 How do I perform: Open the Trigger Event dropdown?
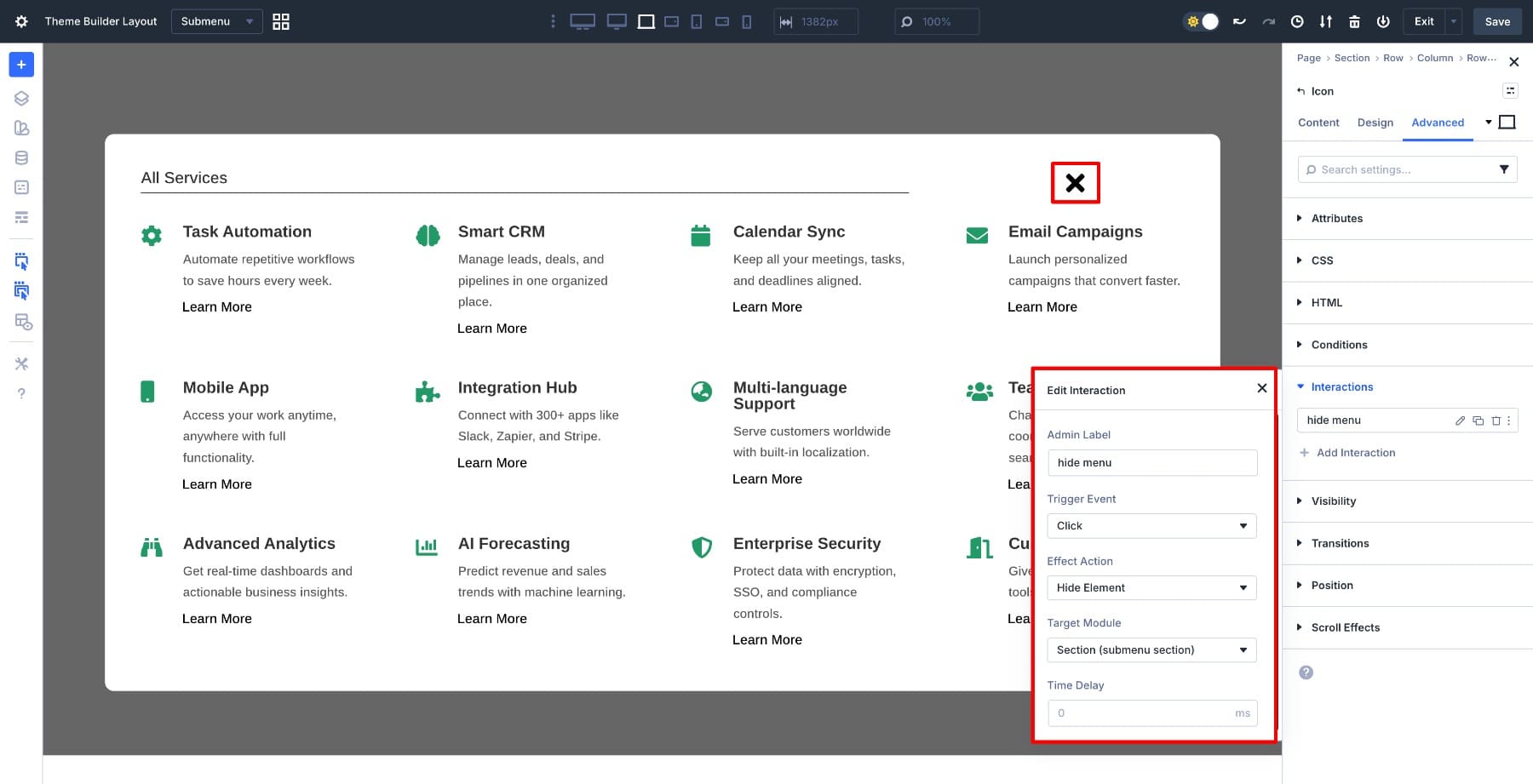[x=1151, y=526]
